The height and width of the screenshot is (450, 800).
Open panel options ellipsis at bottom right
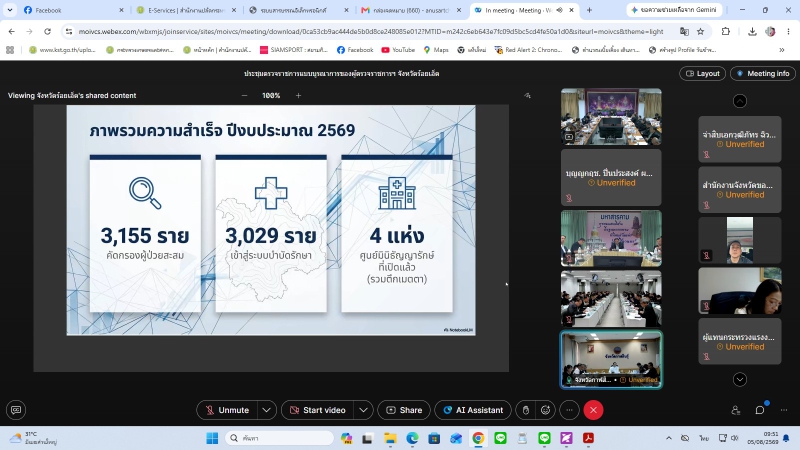(784, 410)
